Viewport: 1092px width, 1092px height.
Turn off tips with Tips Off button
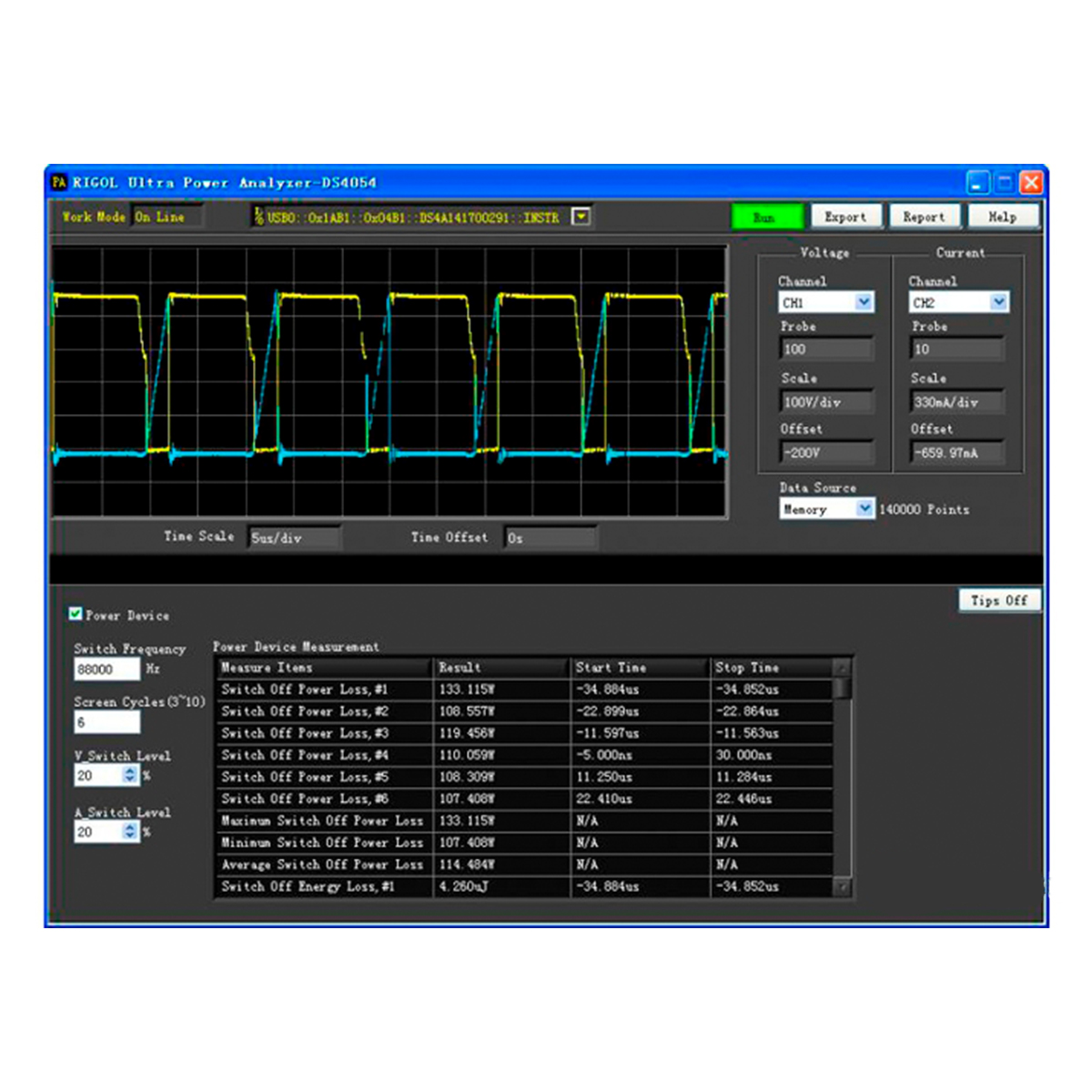(x=998, y=601)
